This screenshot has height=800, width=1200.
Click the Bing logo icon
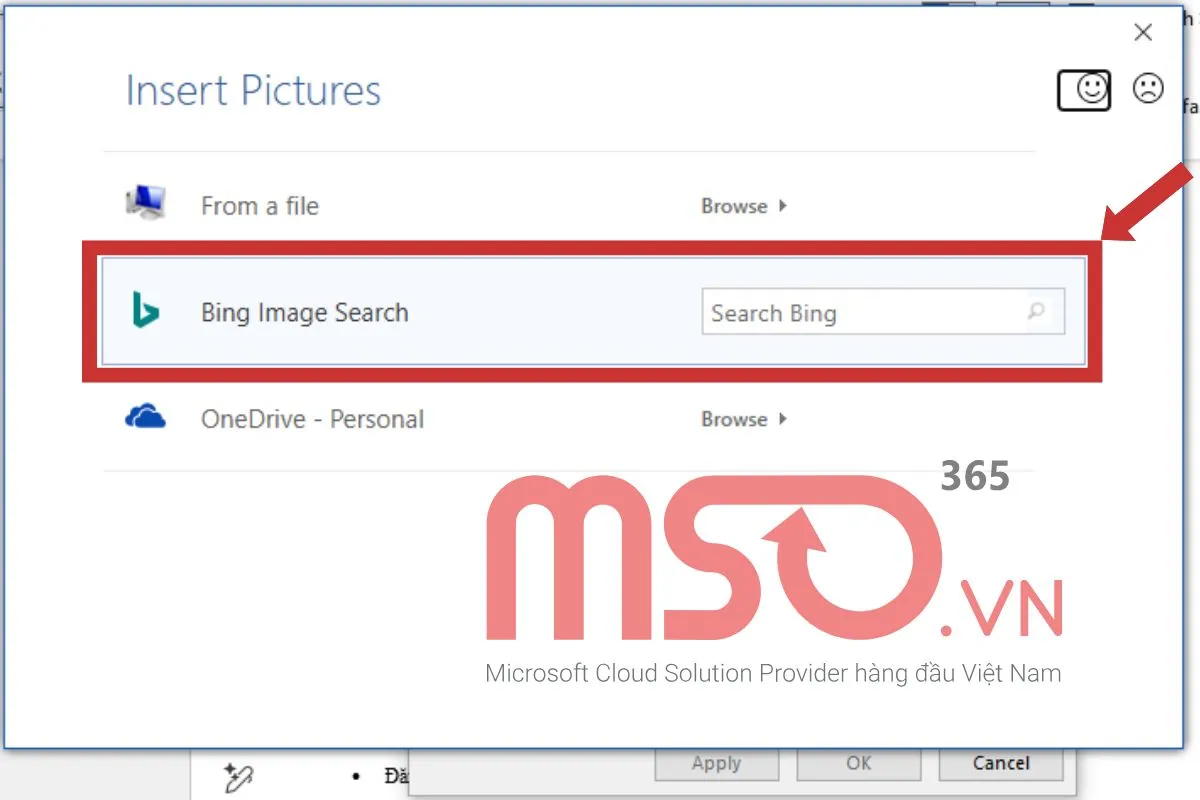[x=146, y=311]
